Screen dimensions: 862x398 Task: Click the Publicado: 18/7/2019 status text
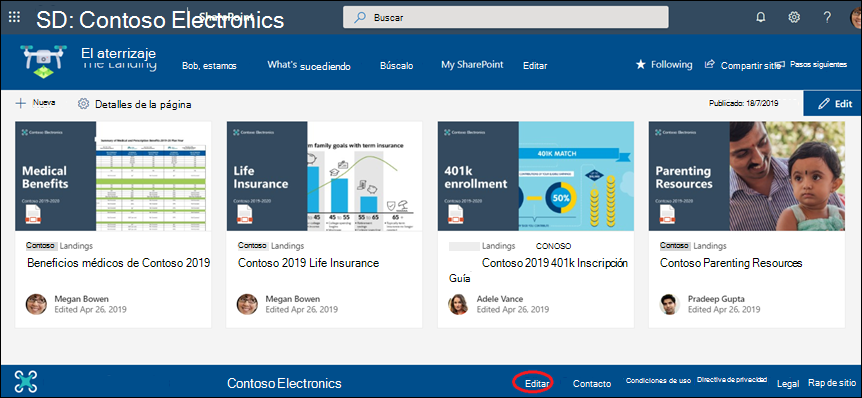[743, 103]
